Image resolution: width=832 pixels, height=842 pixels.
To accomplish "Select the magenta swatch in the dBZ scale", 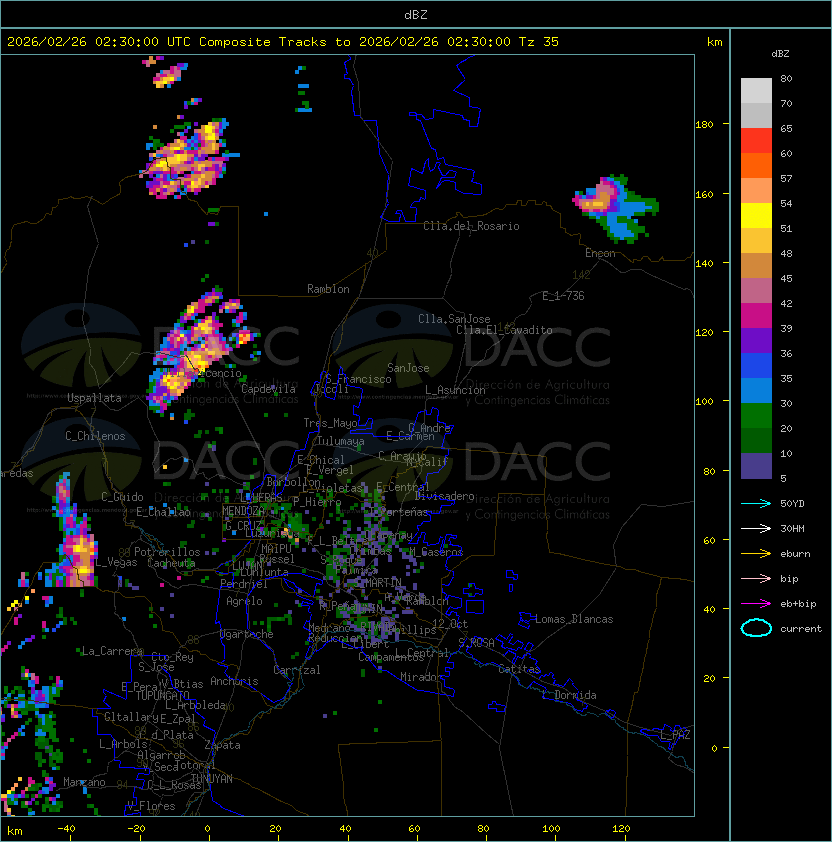I will [x=756, y=315].
